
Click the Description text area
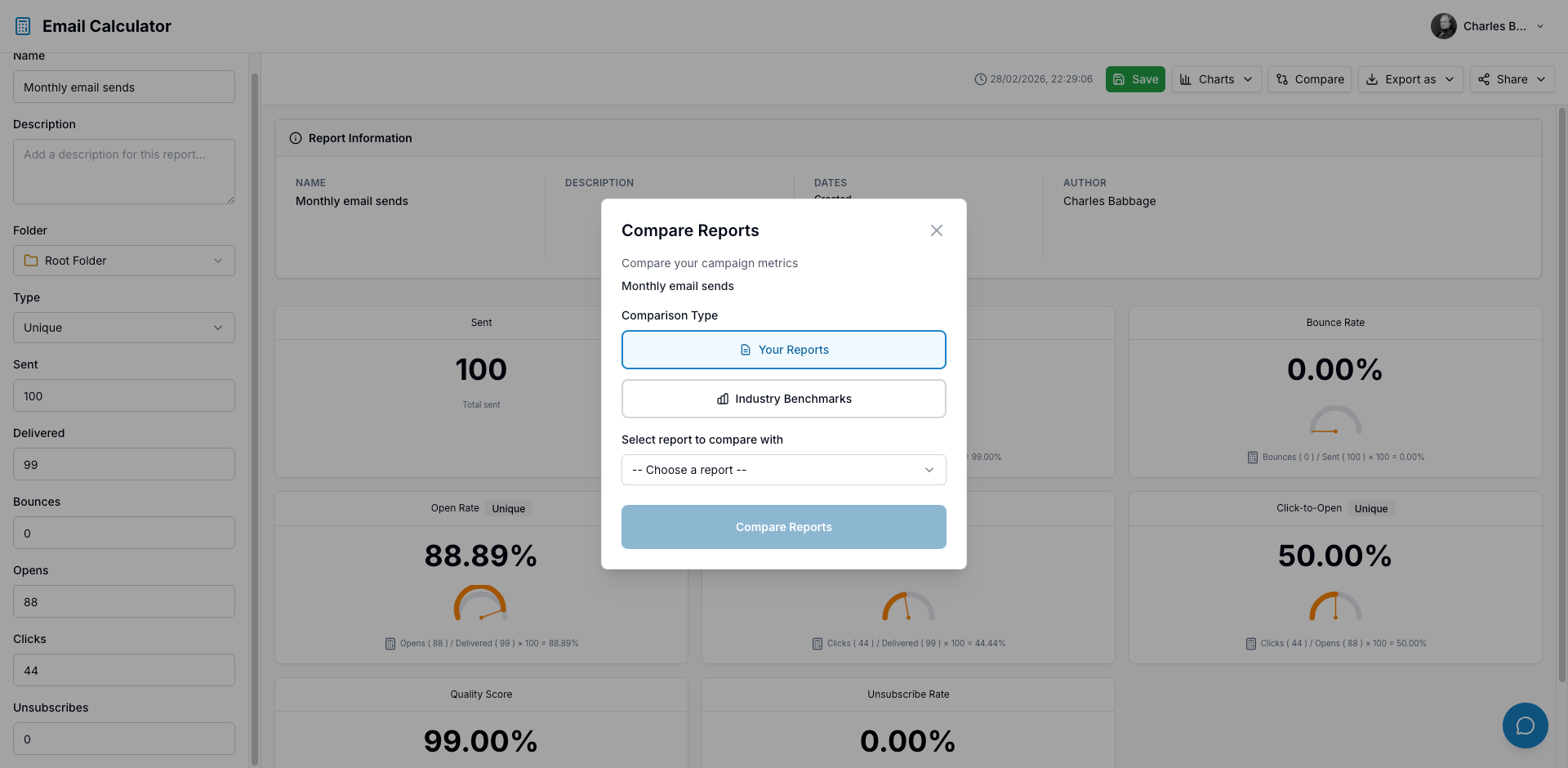tap(123, 172)
